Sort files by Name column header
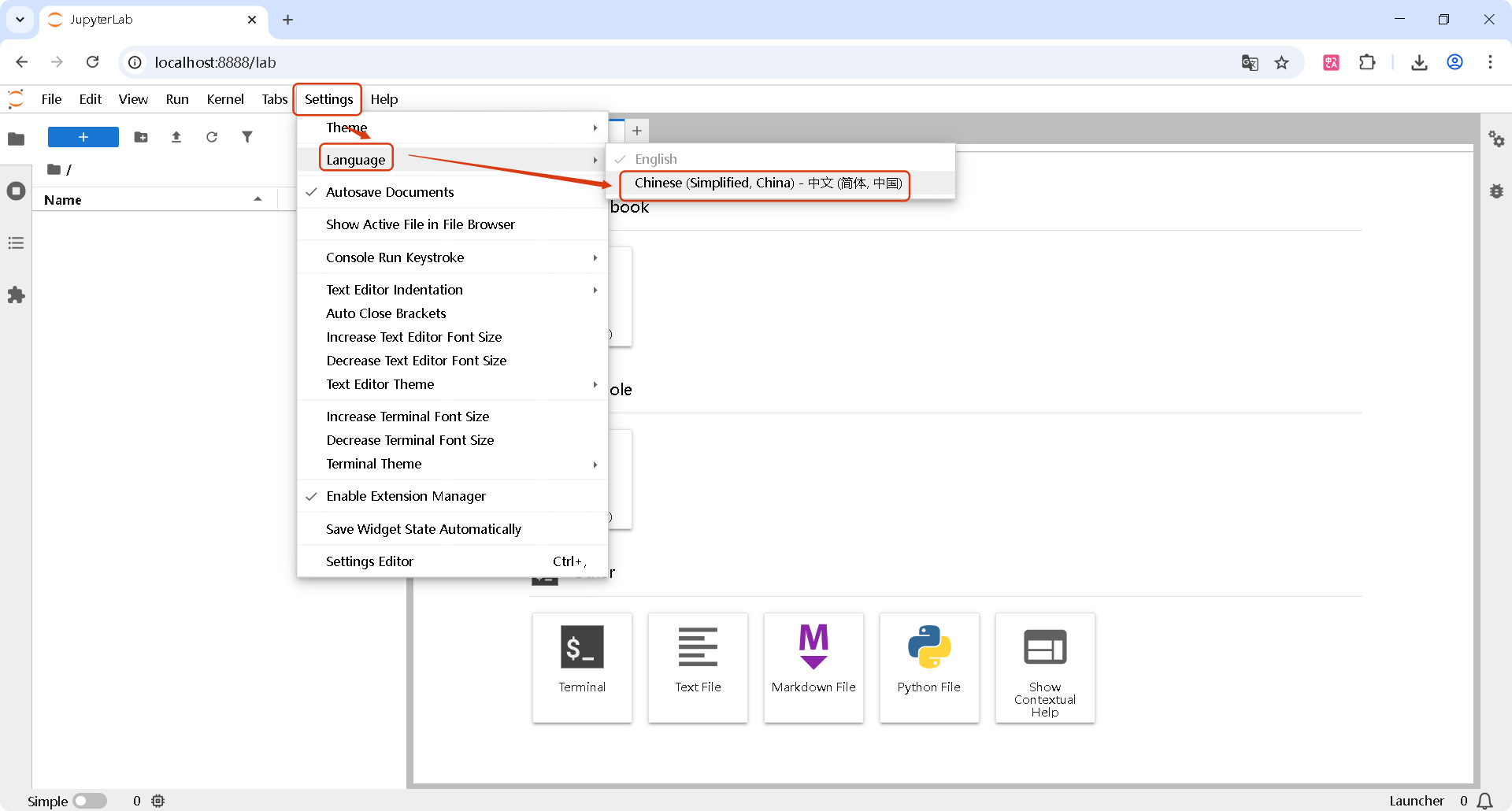1512x811 pixels. 153,200
